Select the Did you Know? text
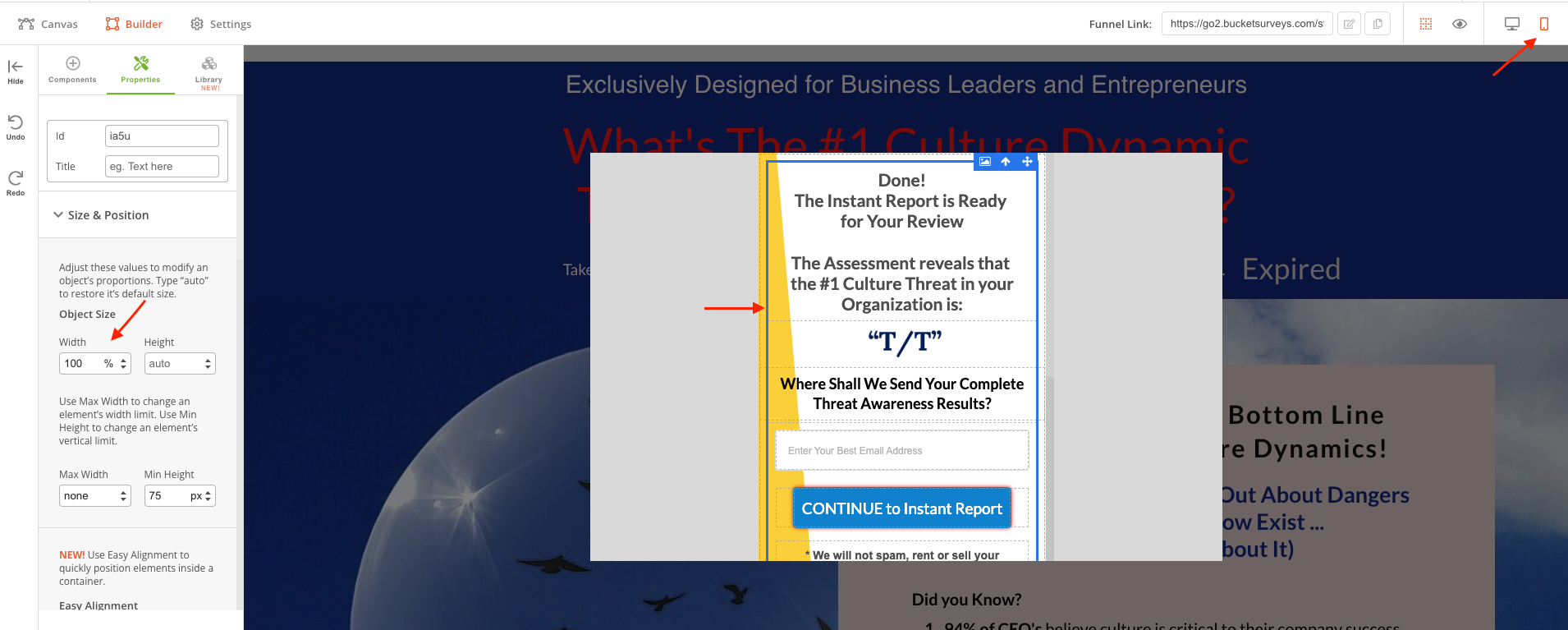The width and height of the screenshot is (1568, 630). [x=966, y=600]
